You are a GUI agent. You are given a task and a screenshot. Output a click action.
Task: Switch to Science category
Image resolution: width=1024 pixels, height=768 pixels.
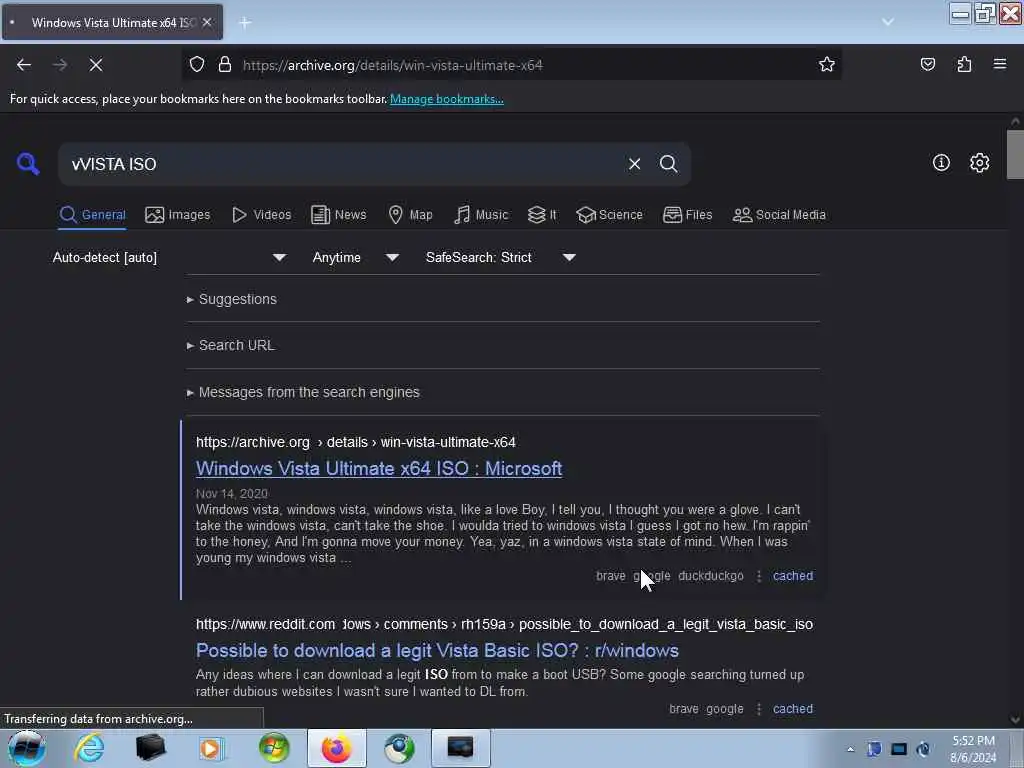click(x=609, y=215)
